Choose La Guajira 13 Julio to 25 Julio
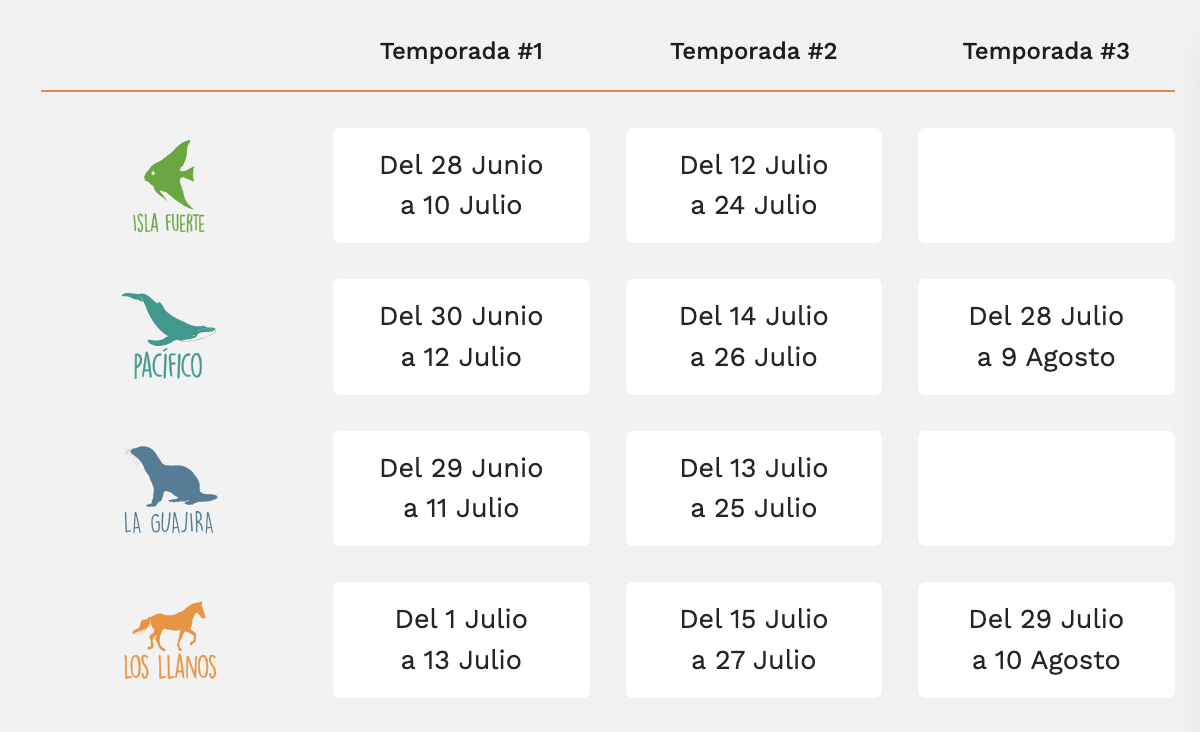 pos(754,488)
